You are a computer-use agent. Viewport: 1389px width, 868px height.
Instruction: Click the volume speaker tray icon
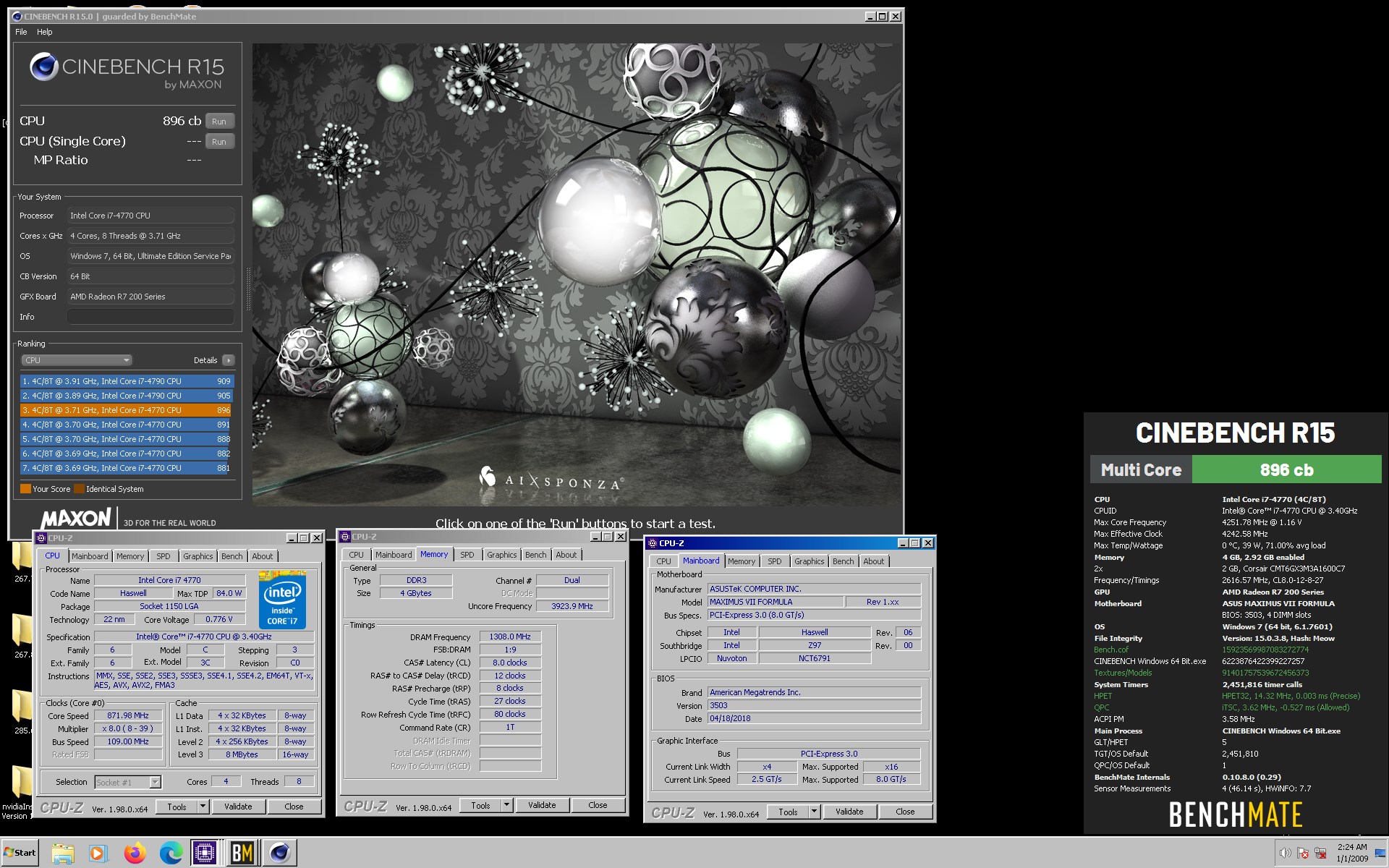pos(1285,853)
